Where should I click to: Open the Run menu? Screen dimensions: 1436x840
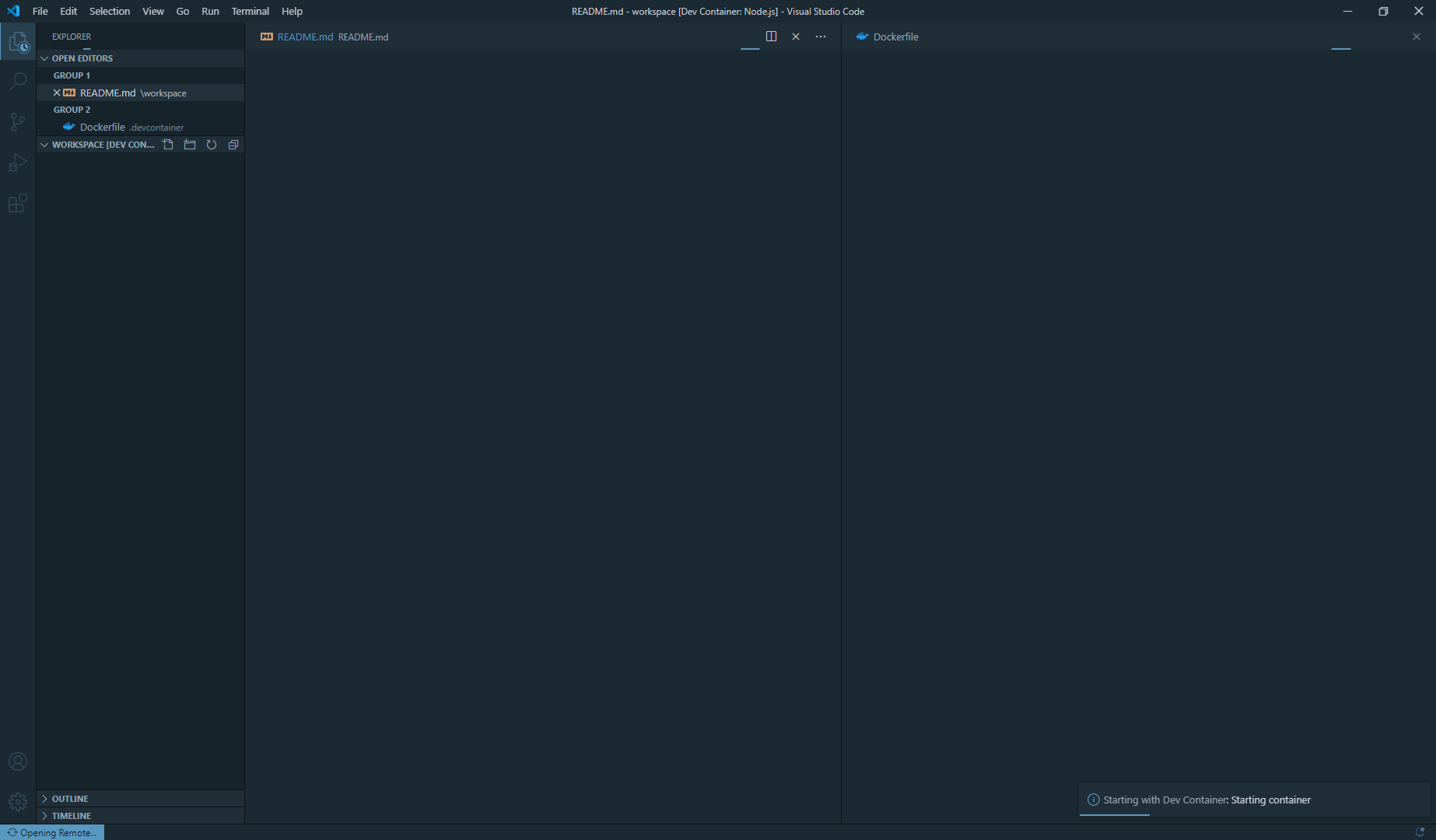pyautogui.click(x=210, y=11)
